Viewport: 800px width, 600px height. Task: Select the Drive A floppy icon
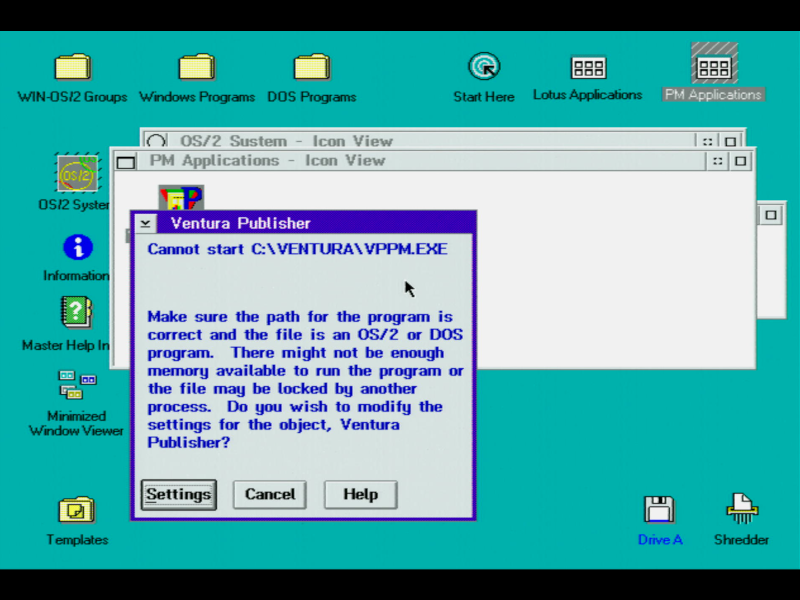tap(659, 509)
